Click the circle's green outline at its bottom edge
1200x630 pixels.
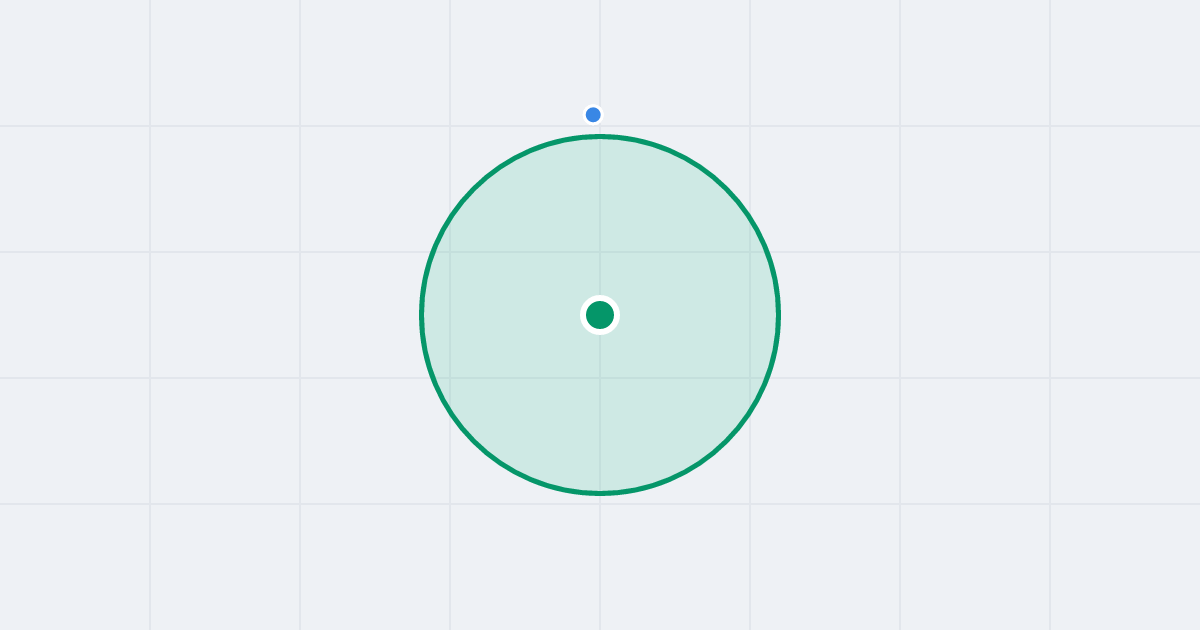pyautogui.click(x=600, y=492)
